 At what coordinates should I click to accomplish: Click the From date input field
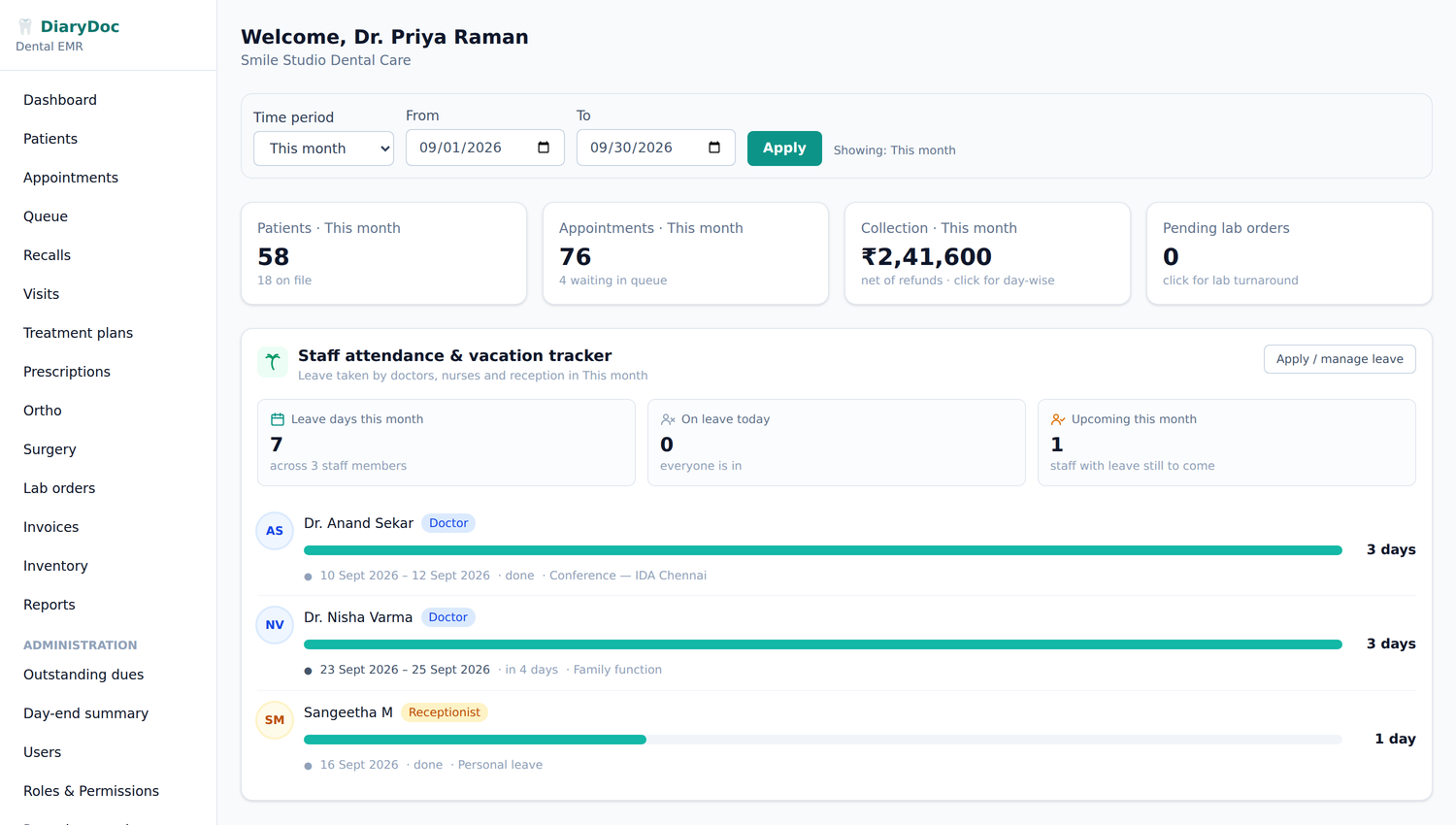pyautogui.click(x=484, y=148)
